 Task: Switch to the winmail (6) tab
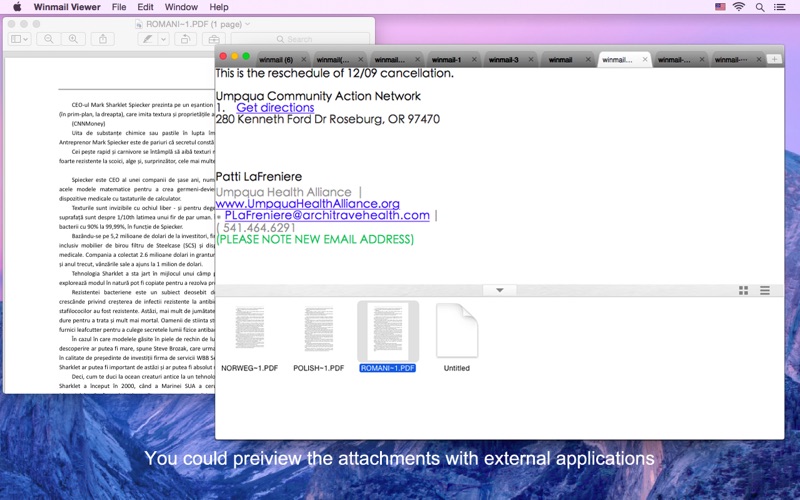tap(276, 60)
